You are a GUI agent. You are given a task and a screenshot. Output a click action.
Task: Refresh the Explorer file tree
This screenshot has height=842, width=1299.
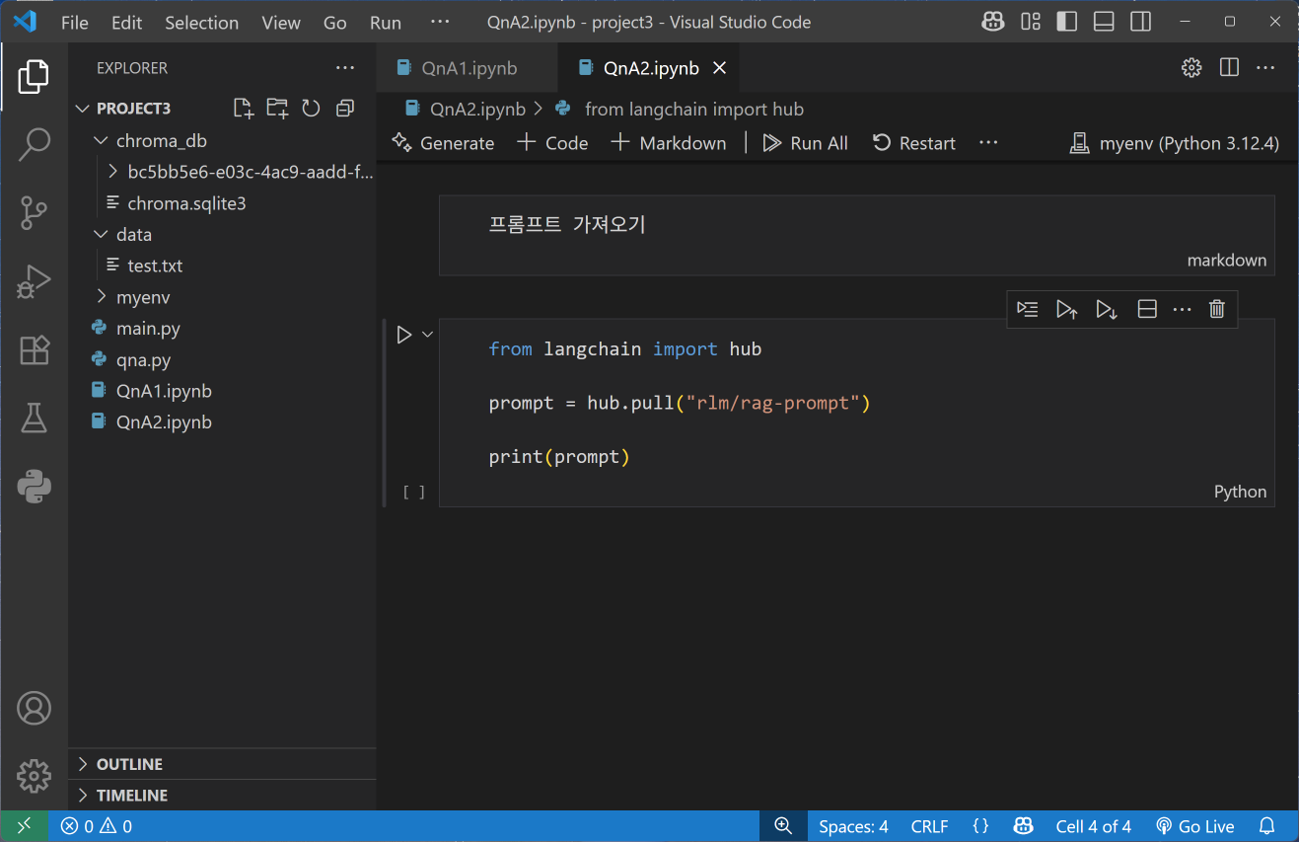pos(311,108)
